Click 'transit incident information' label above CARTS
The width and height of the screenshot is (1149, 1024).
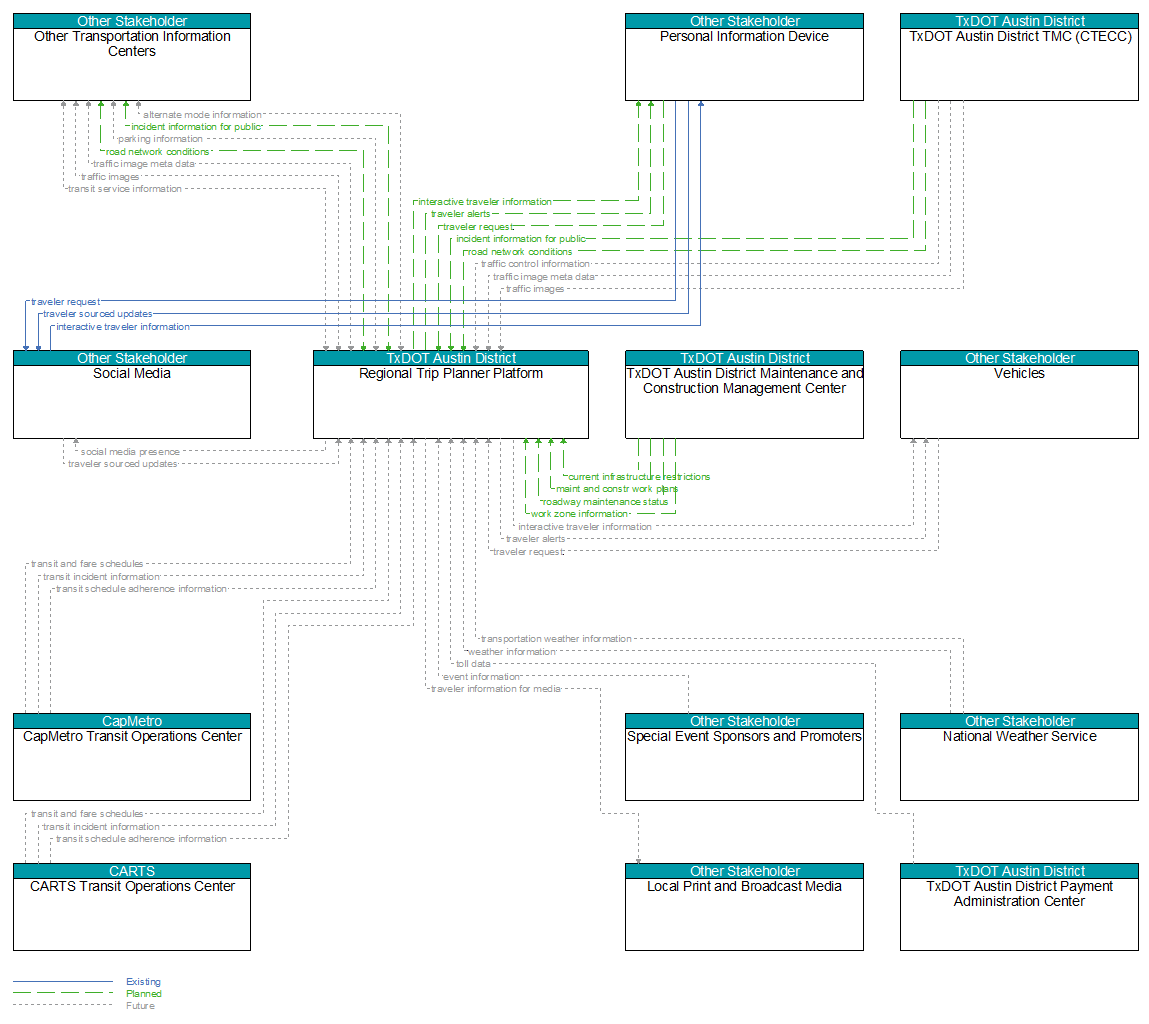101,827
